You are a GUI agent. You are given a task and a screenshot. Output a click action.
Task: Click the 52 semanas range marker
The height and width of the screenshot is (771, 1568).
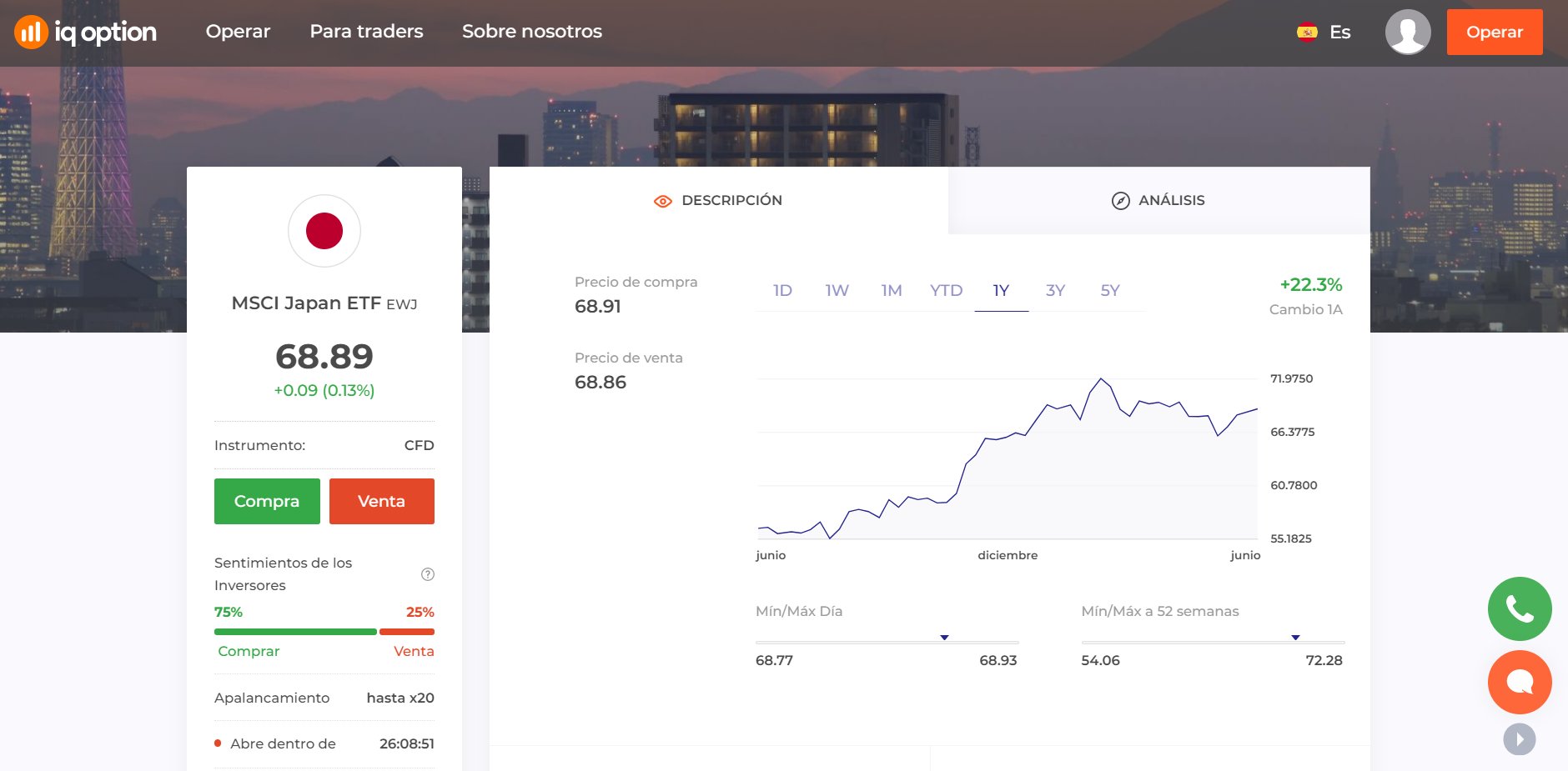point(1295,638)
